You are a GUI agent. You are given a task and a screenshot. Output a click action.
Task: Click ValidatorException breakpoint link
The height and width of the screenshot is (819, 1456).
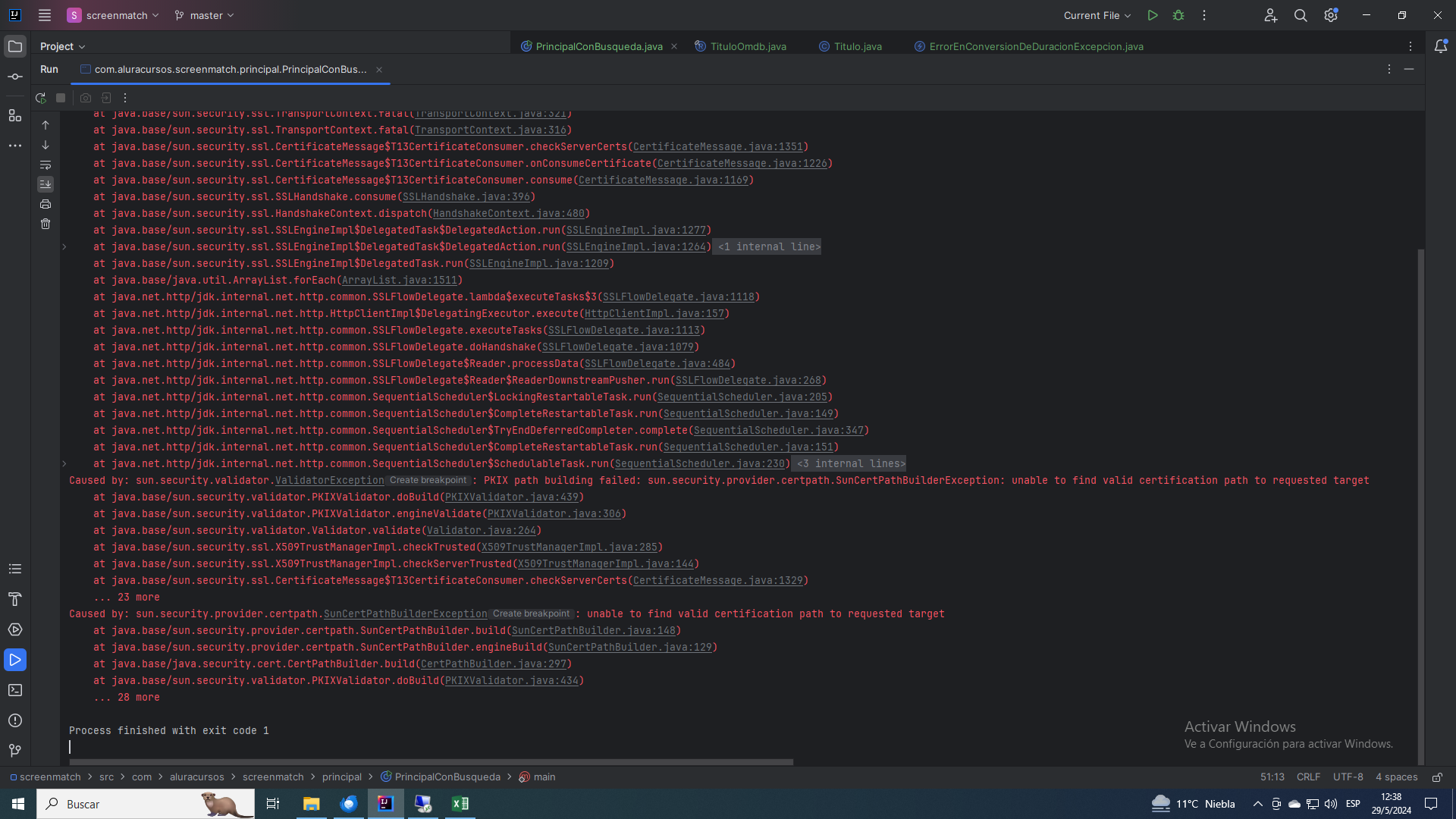[x=330, y=480]
